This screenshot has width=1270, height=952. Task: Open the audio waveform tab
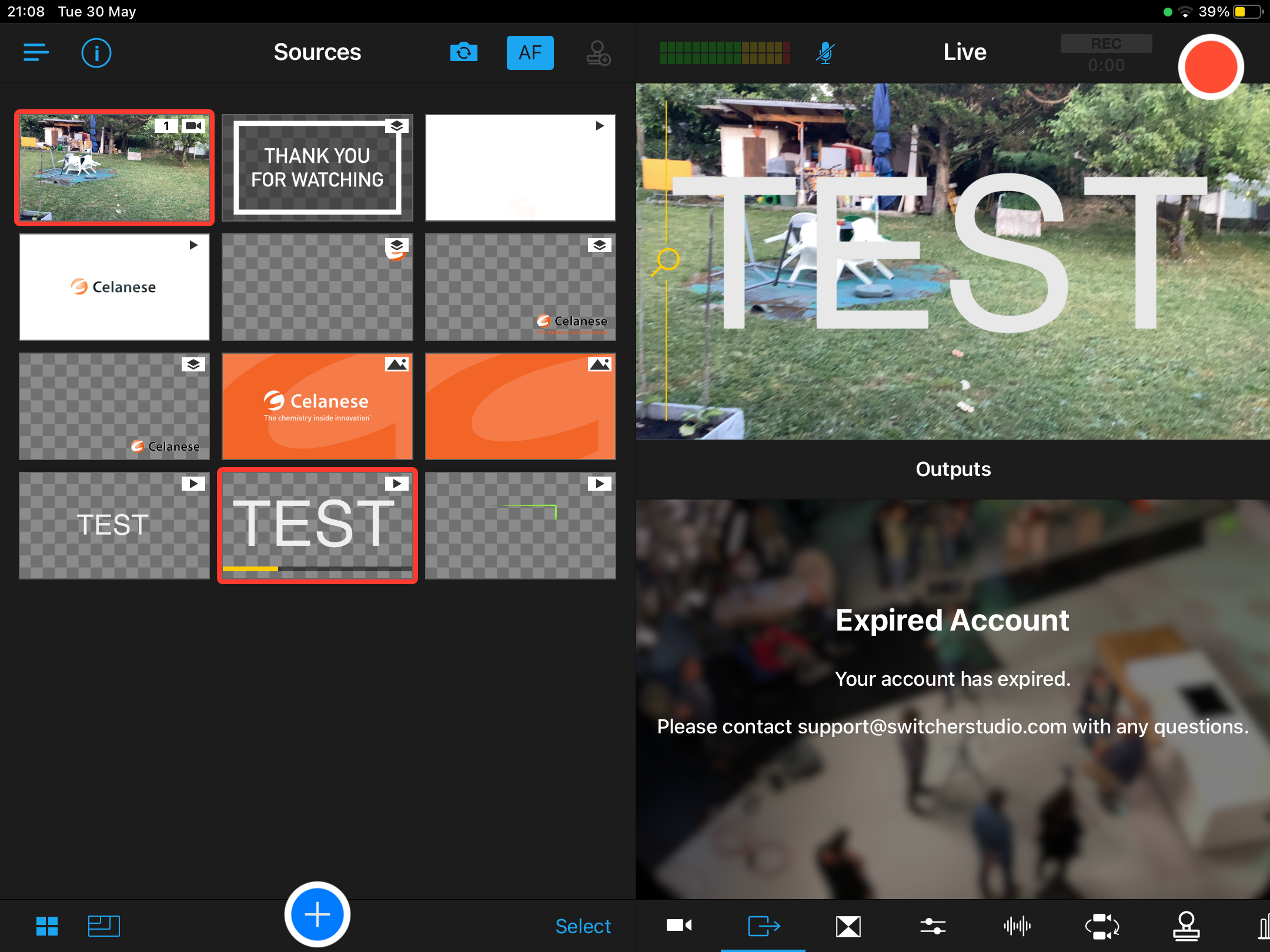point(1017,926)
